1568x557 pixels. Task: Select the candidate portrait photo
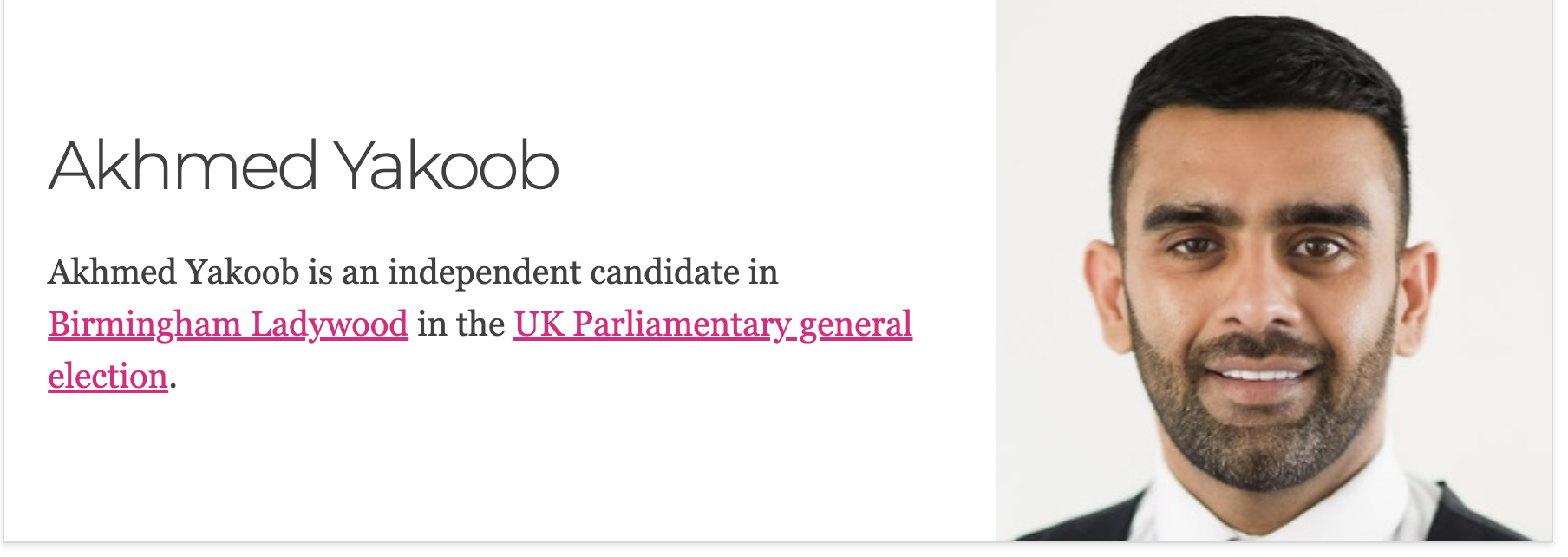[x=1273, y=271]
